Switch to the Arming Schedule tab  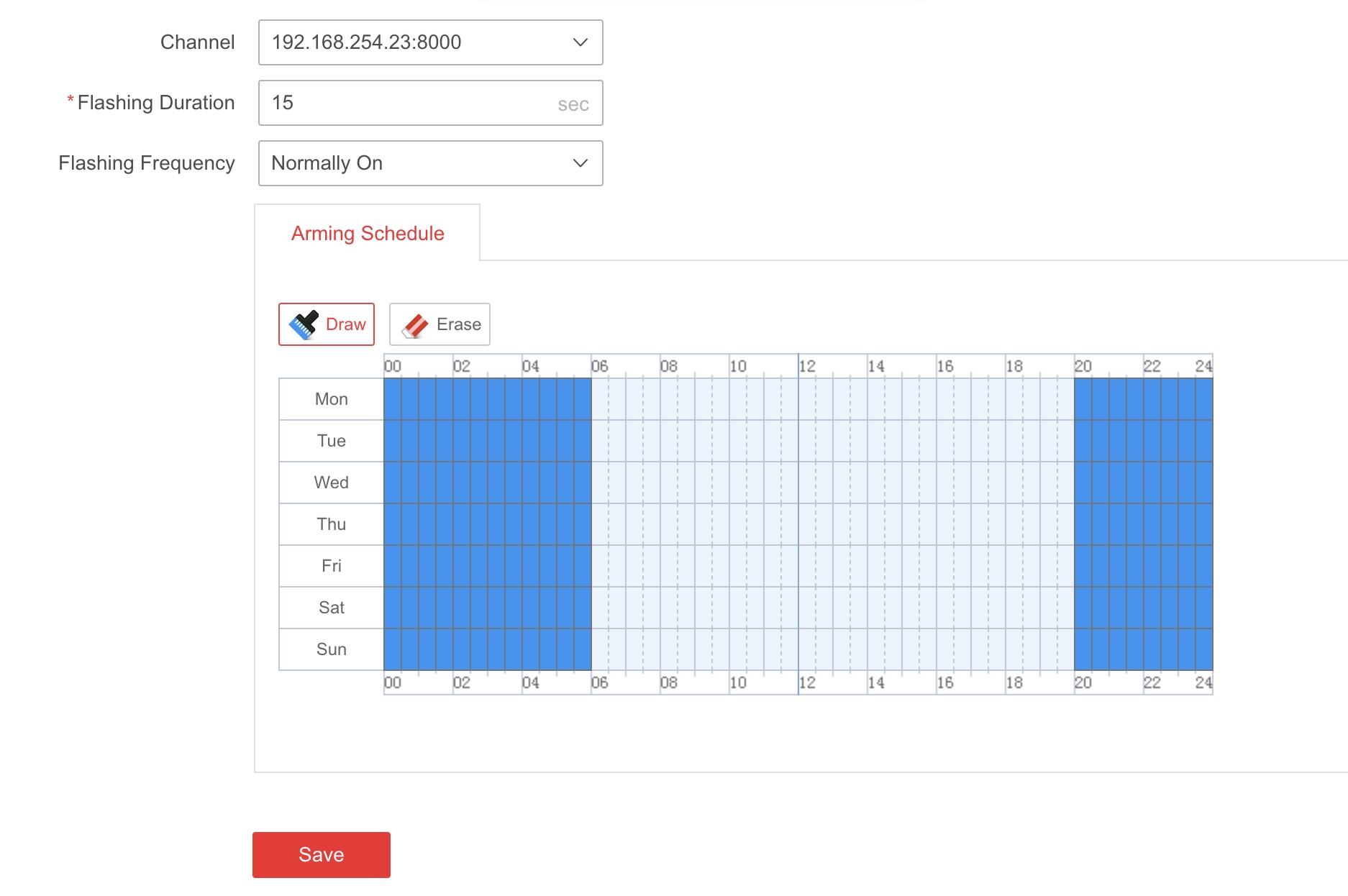click(x=367, y=234)
